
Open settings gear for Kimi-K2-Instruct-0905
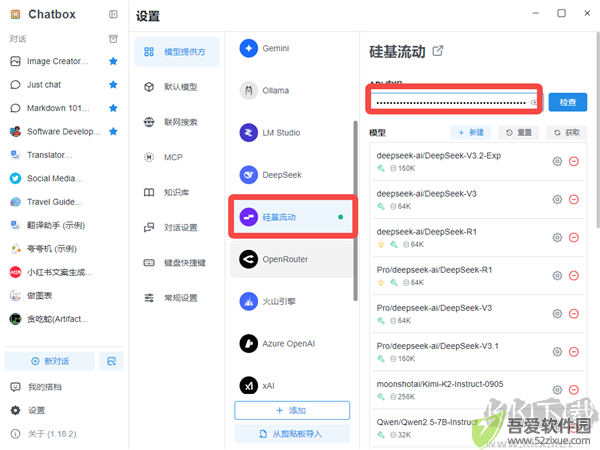(558, 390)
